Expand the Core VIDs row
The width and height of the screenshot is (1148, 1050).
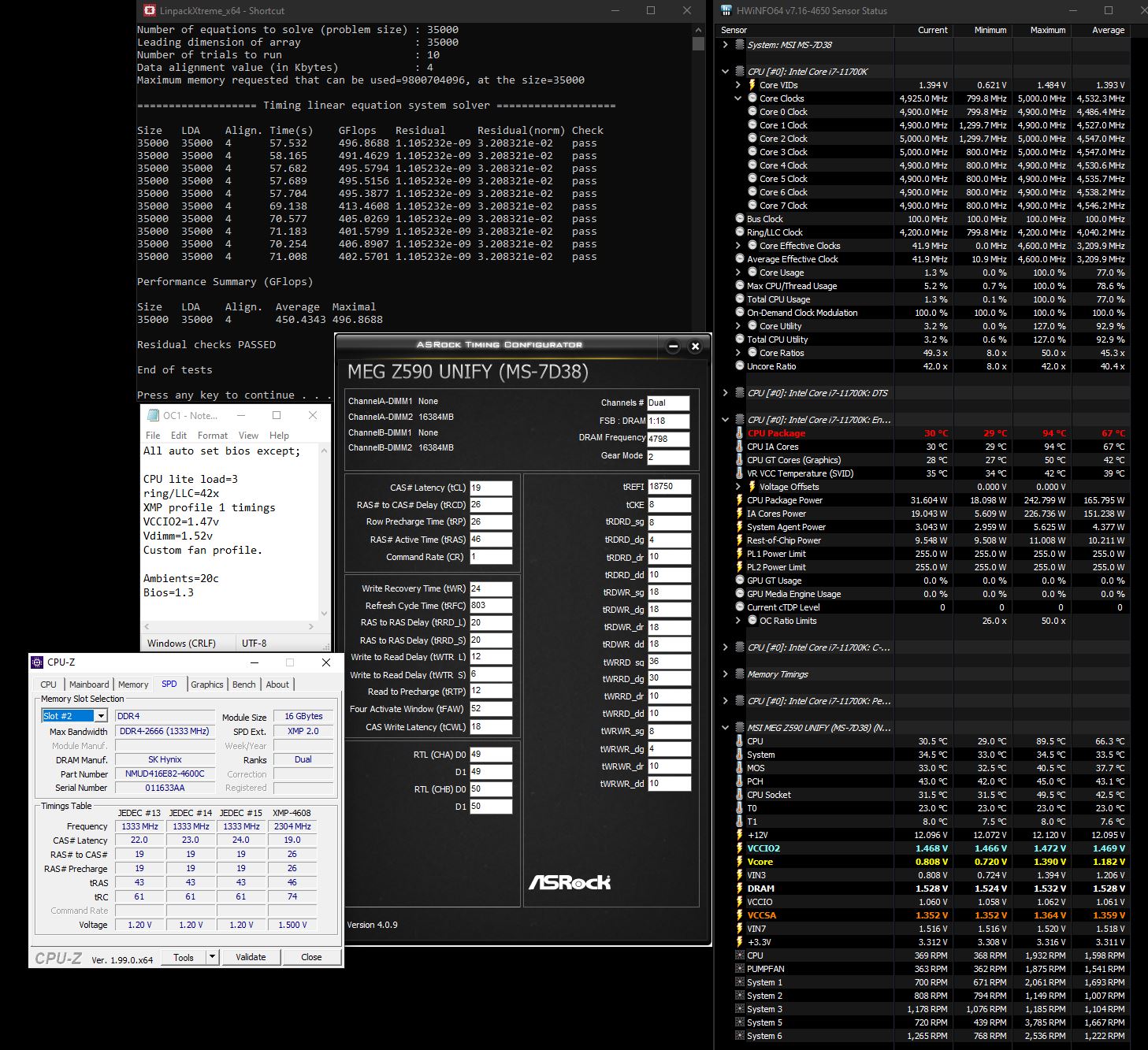tap(738, 85)
